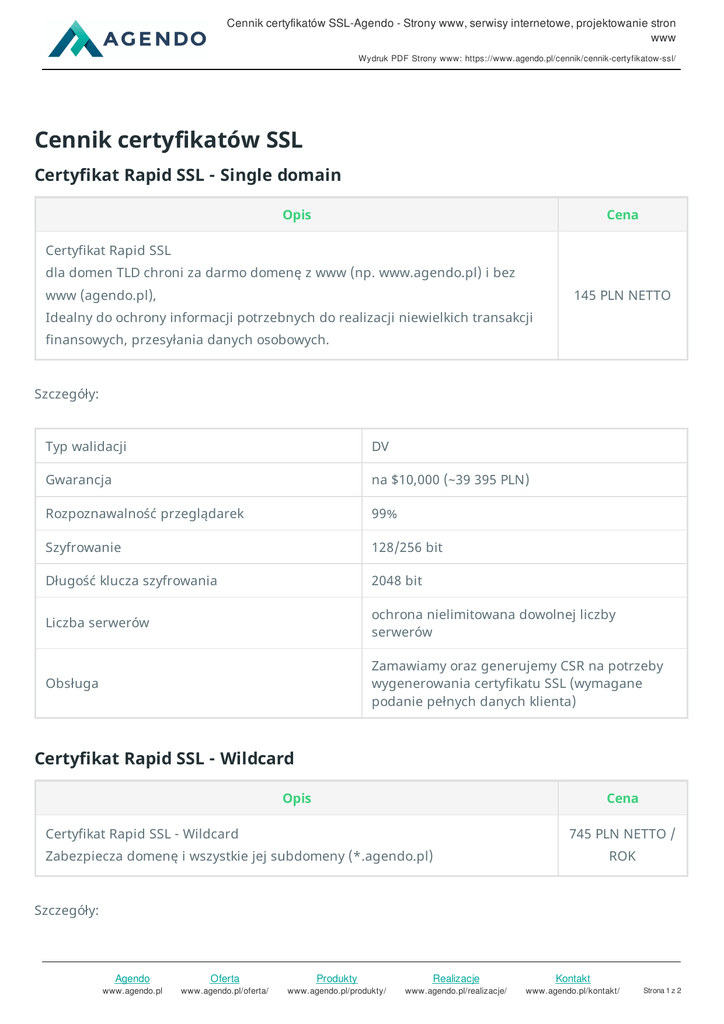
Task: Click the "Strona 1 z 2" page indicator
Action: [x=662, y=991]
